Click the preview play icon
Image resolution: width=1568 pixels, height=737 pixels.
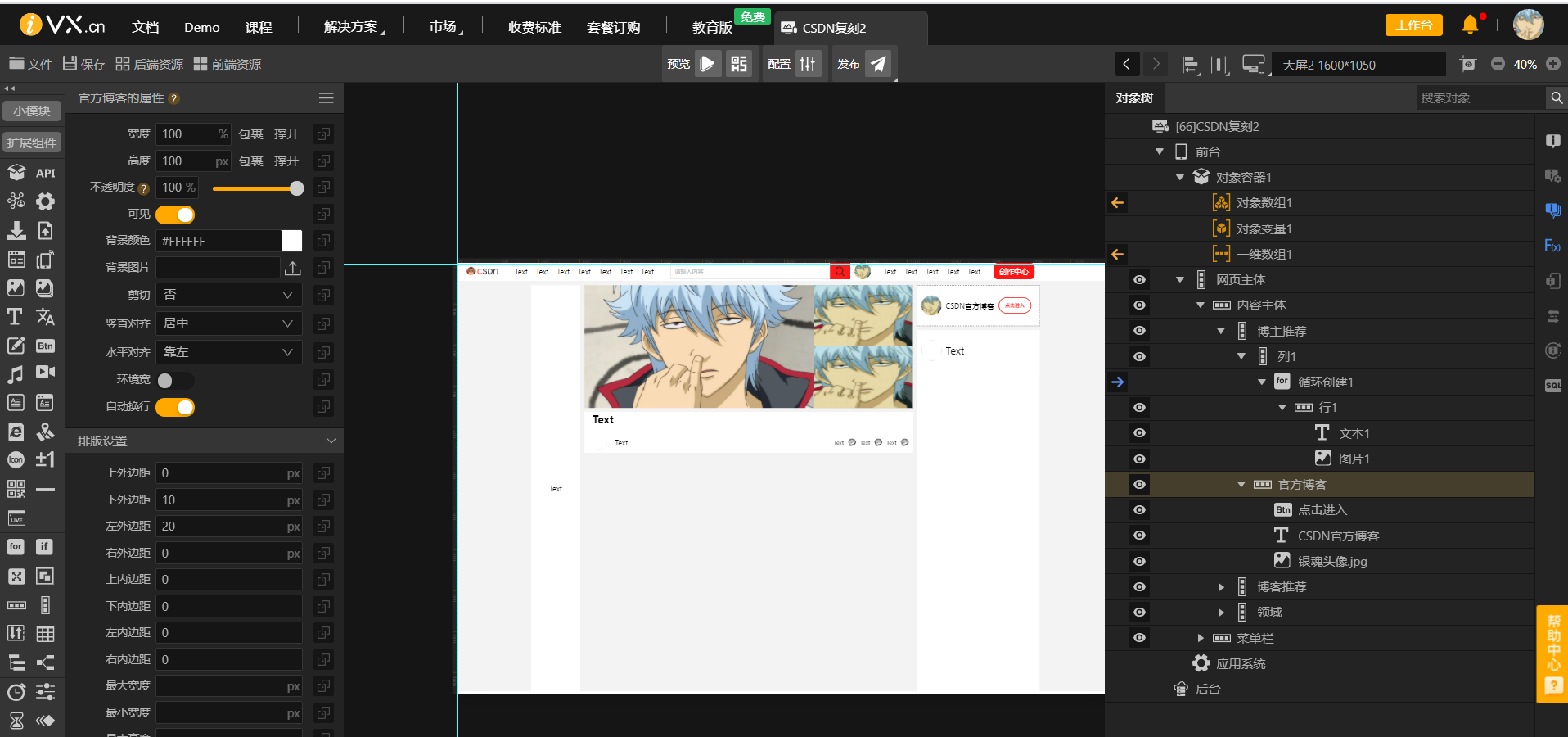(x=708, y=64)
